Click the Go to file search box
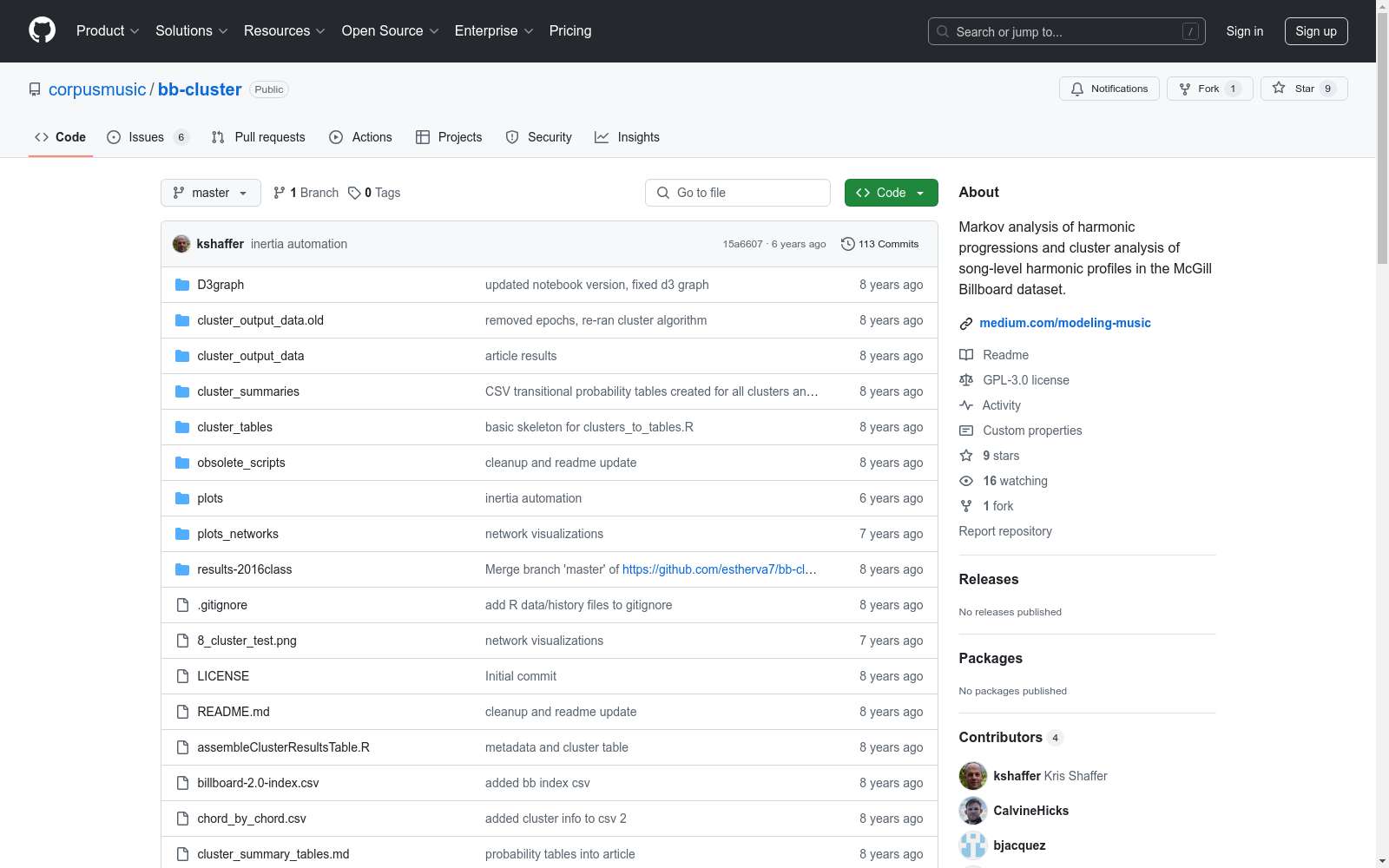This screenshot has width=1389, height=868. point(738,193)
